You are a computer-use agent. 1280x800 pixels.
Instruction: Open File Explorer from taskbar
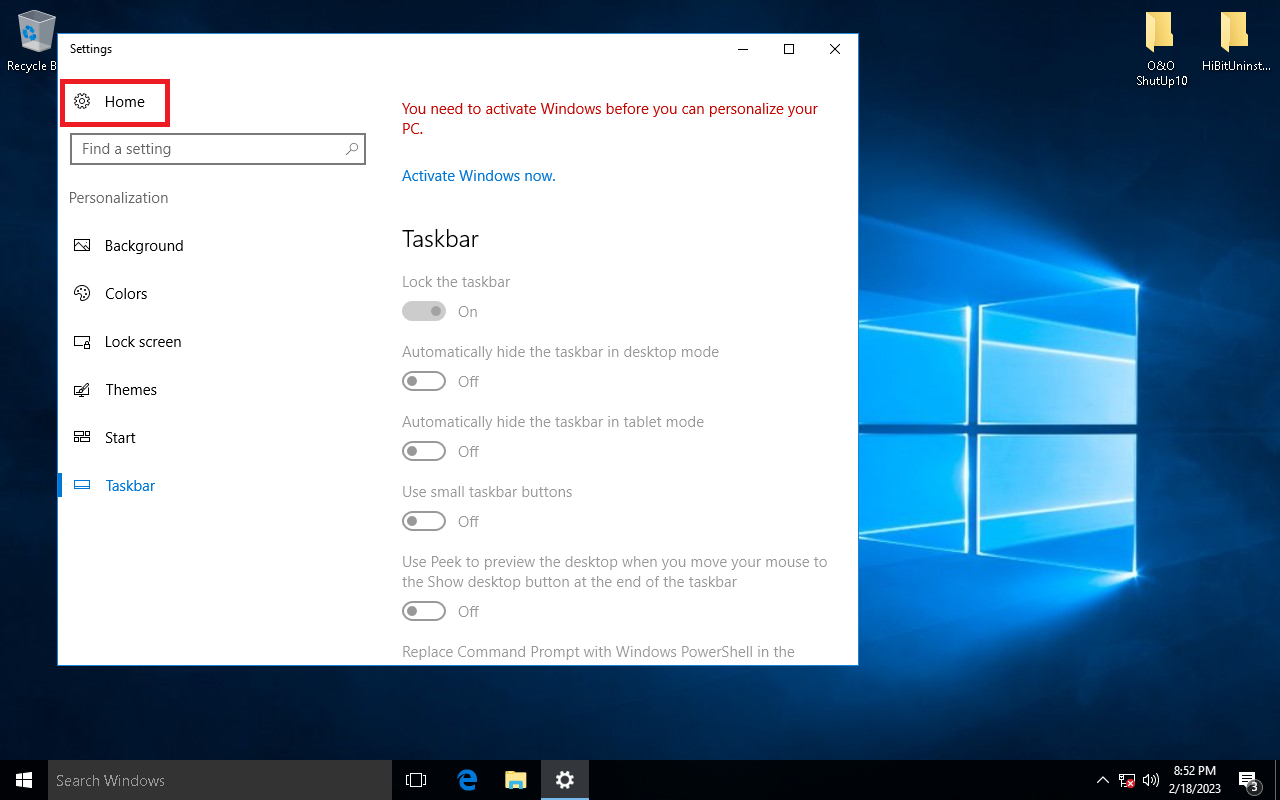516,780
